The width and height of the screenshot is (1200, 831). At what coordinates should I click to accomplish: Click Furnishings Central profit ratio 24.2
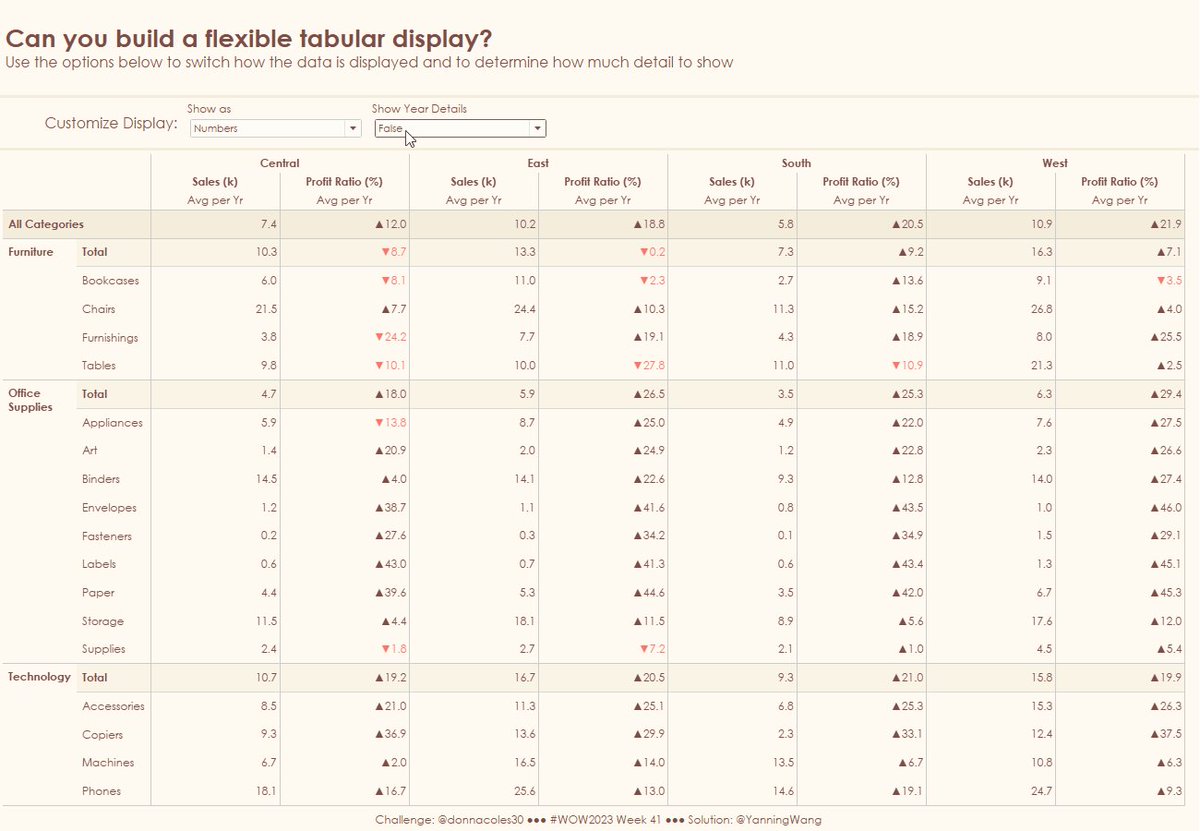click(x=390, y=338)
